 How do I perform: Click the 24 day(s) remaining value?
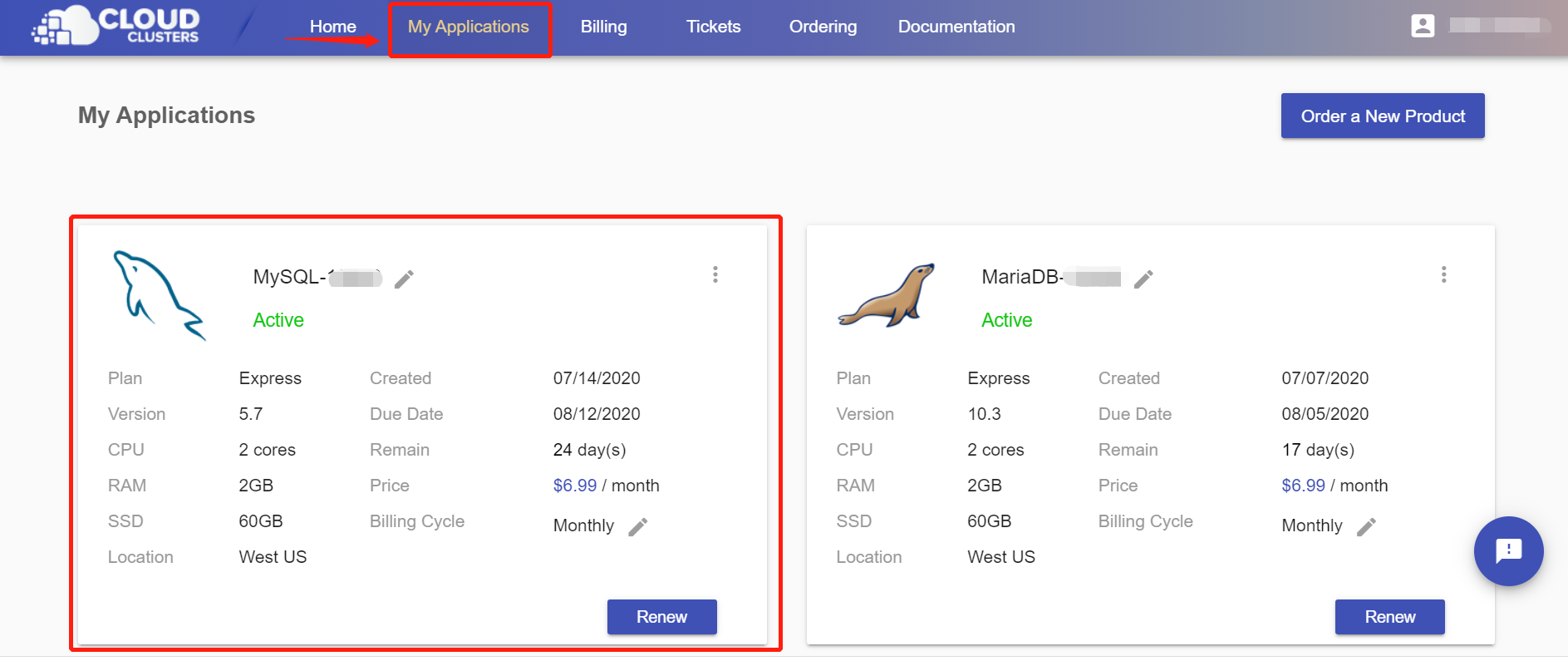(x=589, y=450)
